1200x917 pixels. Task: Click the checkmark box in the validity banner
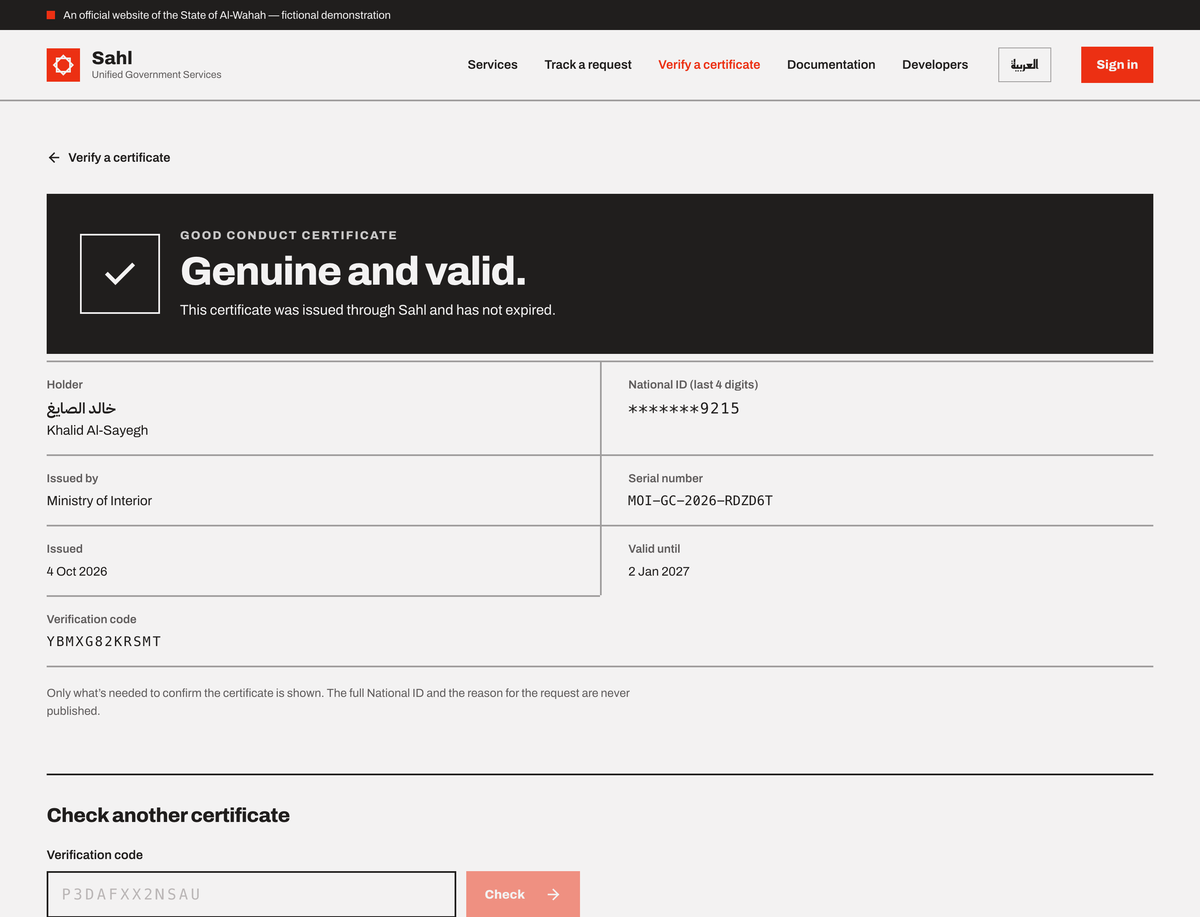coord(120,273)
